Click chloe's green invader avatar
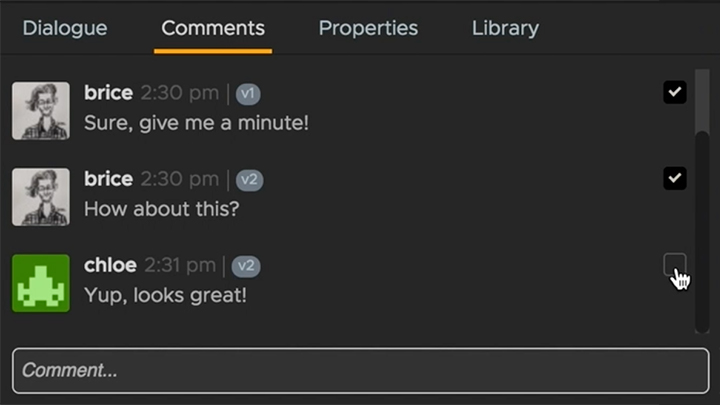Image resolution: width=720 pixels, height=405 pixels. tap(41, 283)
